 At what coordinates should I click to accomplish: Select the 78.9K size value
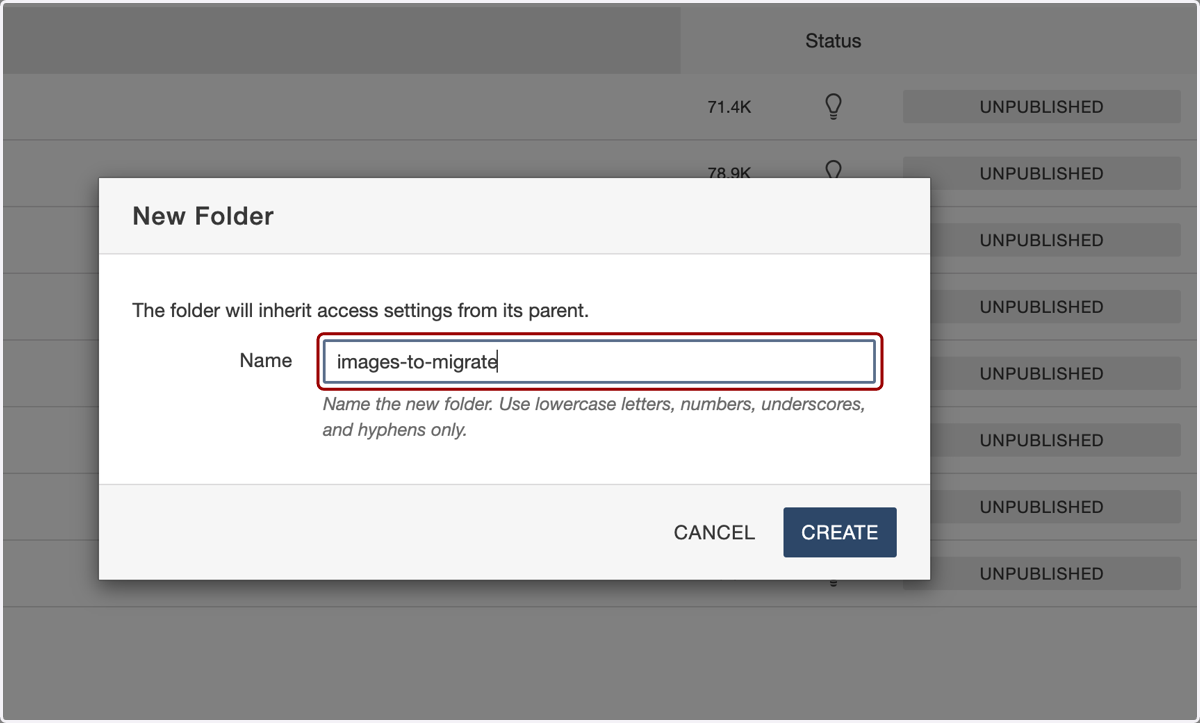coord(729,172)
